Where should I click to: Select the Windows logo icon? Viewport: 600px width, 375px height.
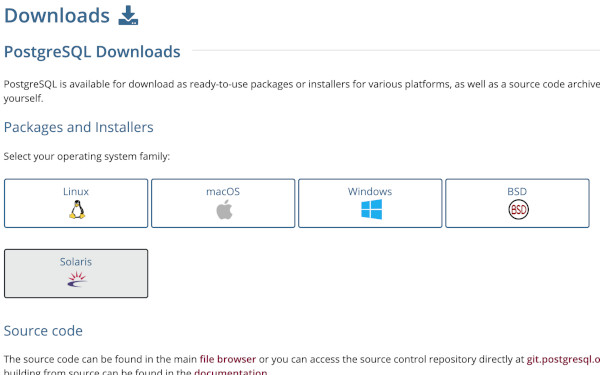(372, 209)
